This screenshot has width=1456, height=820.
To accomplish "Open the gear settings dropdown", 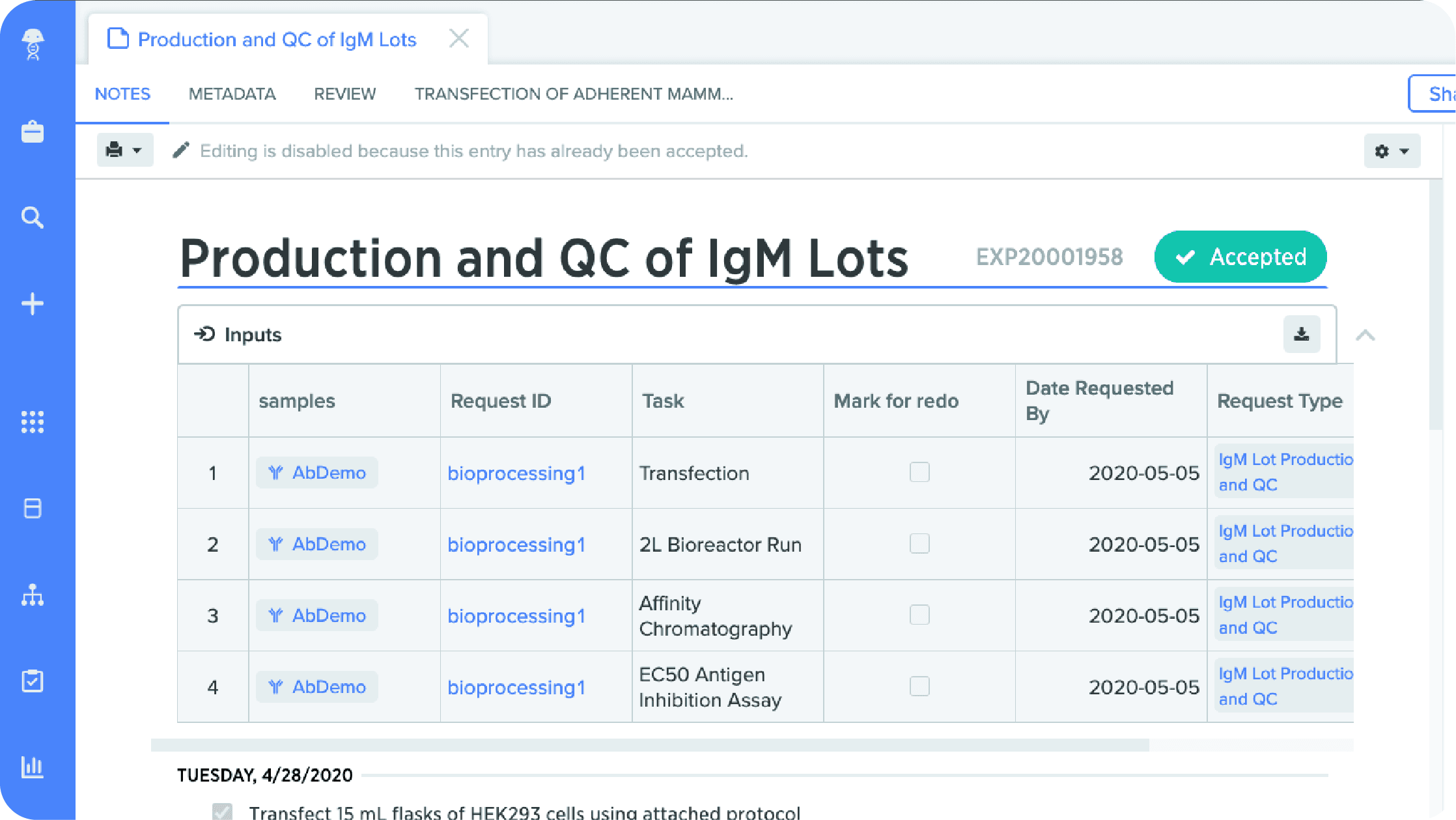I will click(1392, 151).
